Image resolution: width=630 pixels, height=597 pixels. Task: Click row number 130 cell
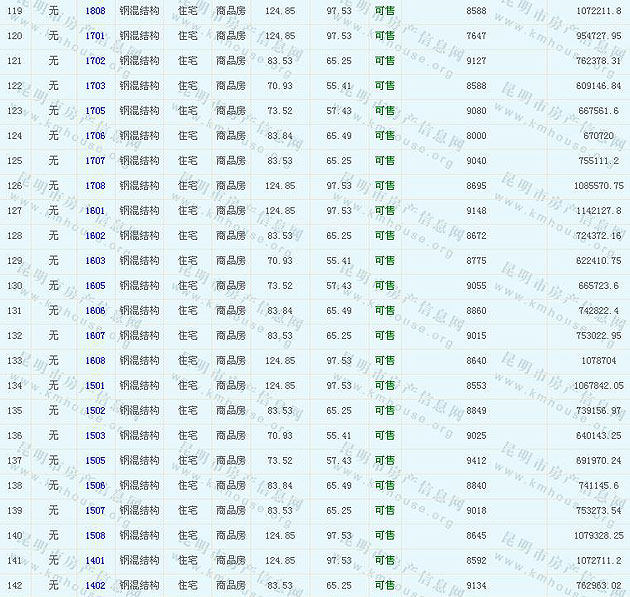pos(14,285)
